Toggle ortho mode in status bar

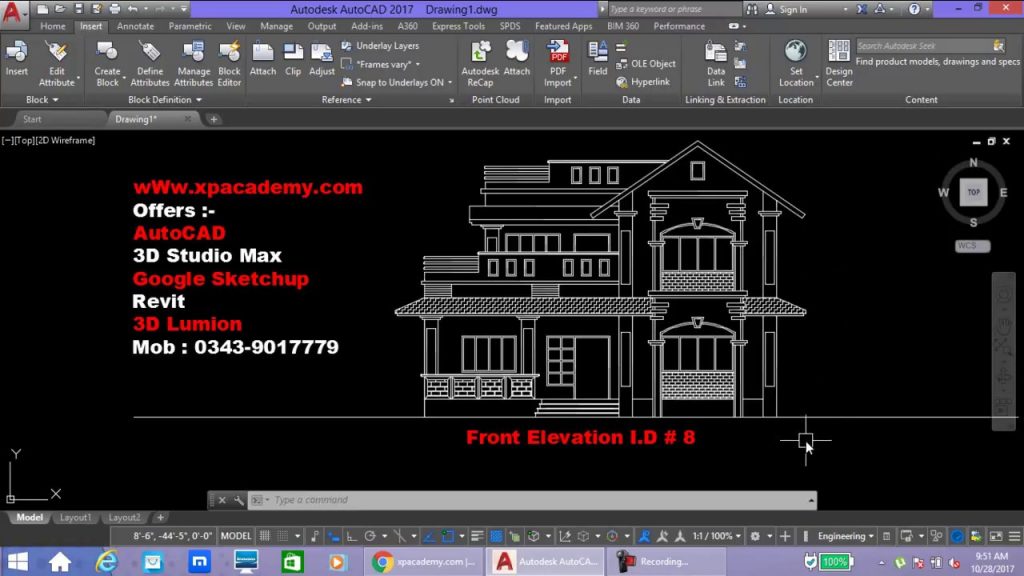coord(351,536)
